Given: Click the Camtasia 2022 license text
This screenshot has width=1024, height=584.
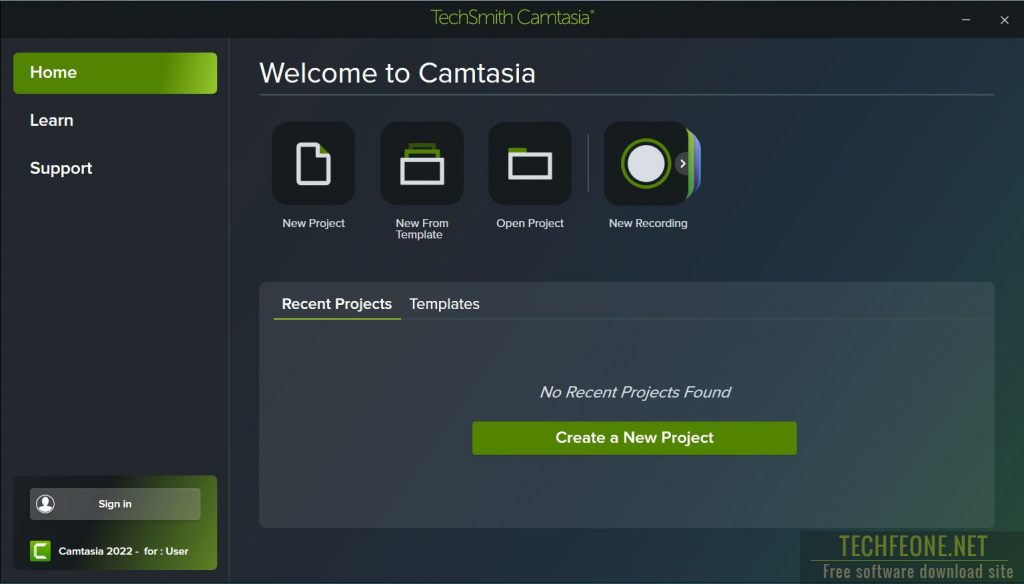Looking at the screenshot, I should click(x=123, y=551).
